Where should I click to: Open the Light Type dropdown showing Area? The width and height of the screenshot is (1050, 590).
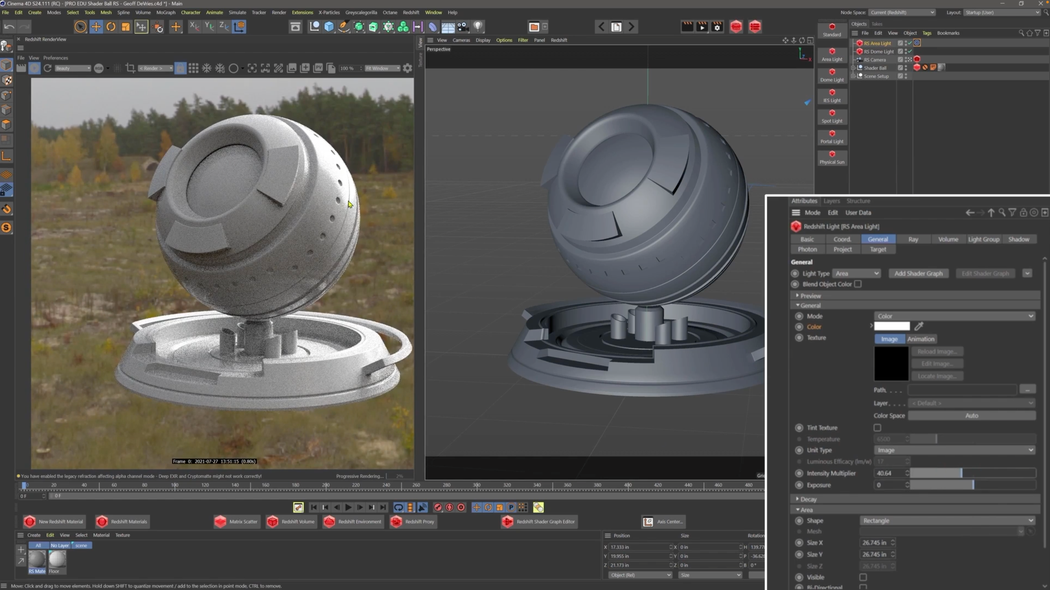(856, 273)
